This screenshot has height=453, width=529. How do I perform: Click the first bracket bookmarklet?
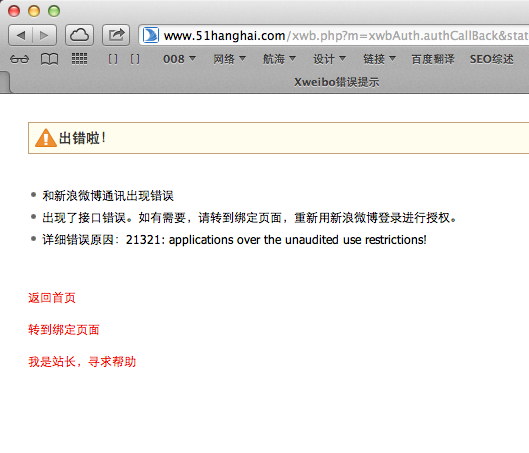tap(113, 59)
